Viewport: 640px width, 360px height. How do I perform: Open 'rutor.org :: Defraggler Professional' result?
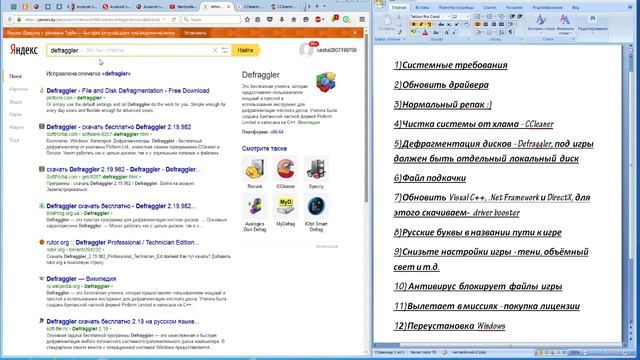pyautogui.click(x=123, y=242)
